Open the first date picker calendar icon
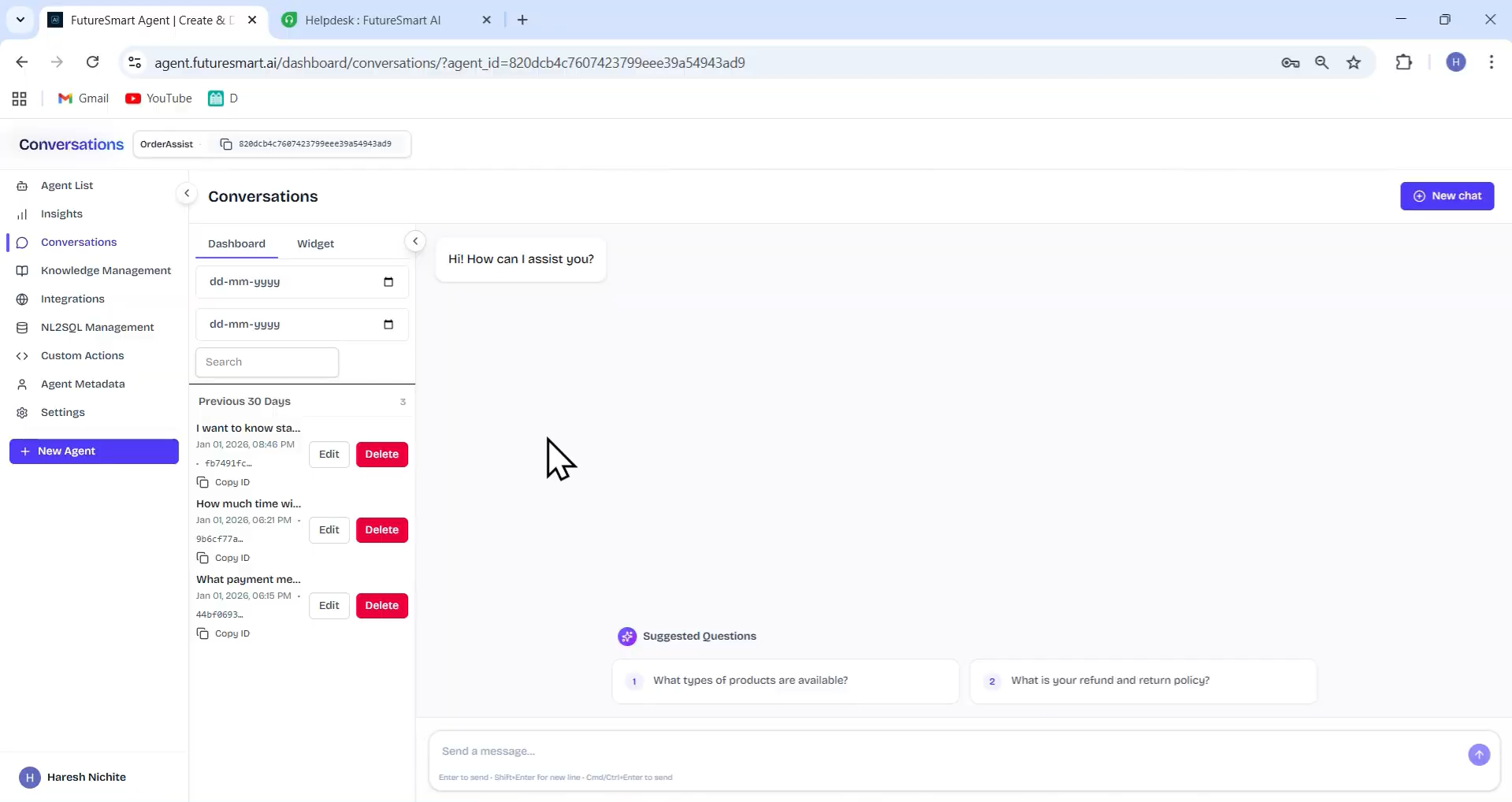This screenshot has height=802, width=1512. coord(388,282)
